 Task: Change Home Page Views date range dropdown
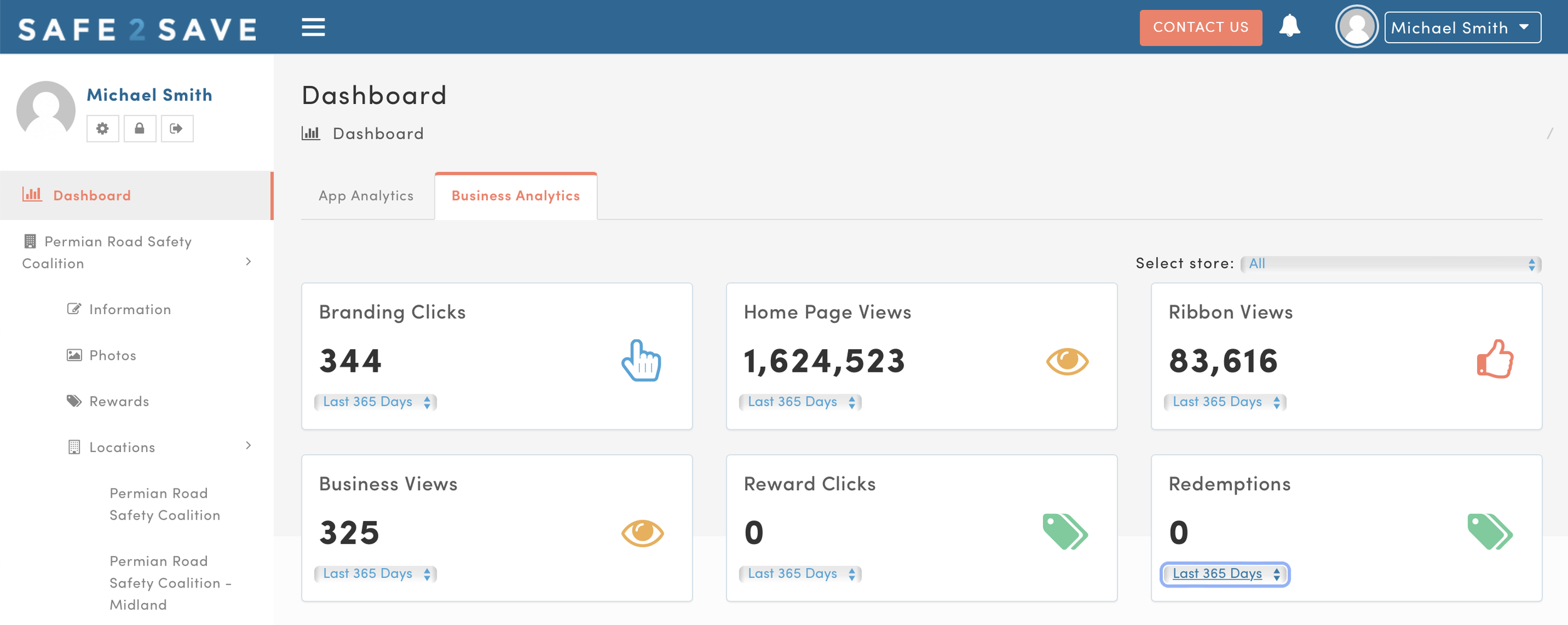pos(800,402)
